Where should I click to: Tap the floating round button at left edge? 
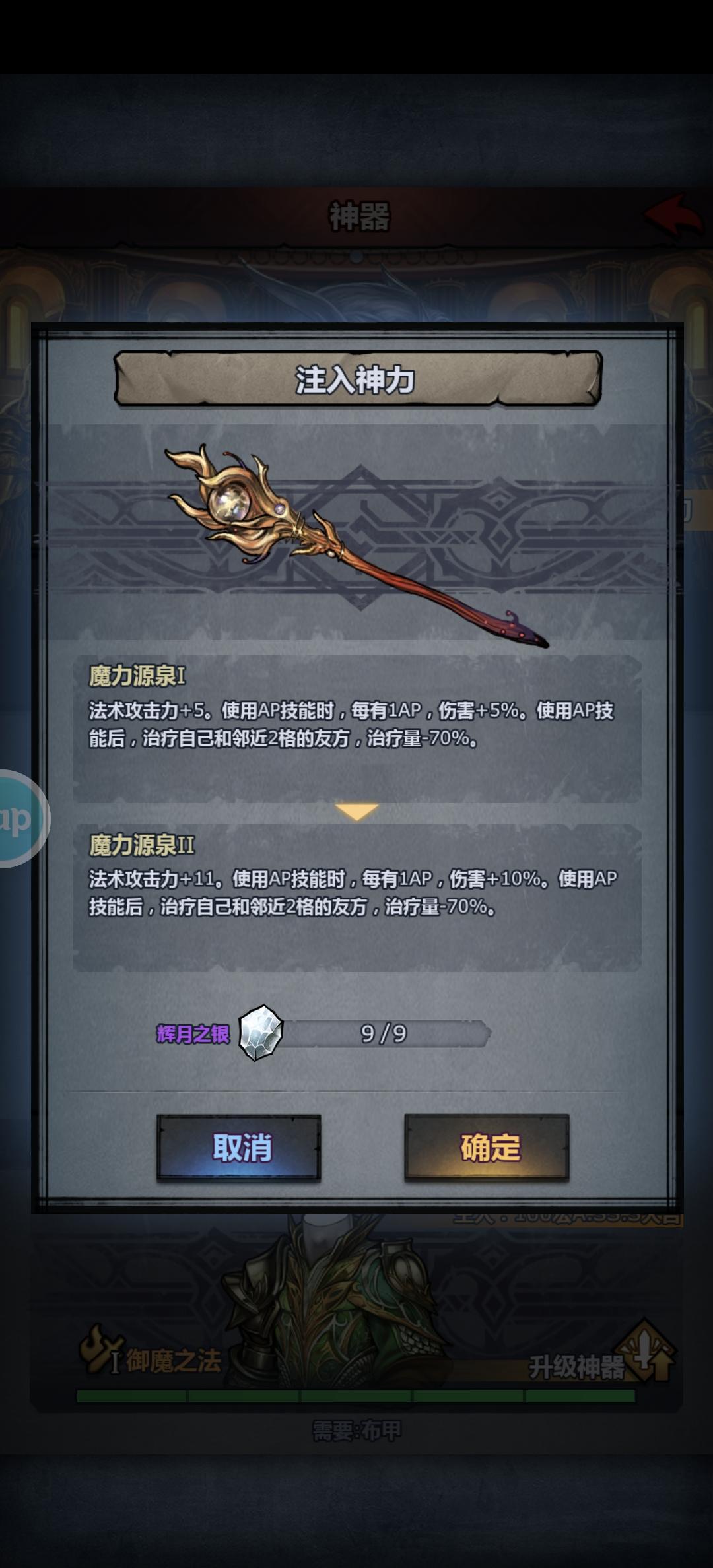(20, 818)
